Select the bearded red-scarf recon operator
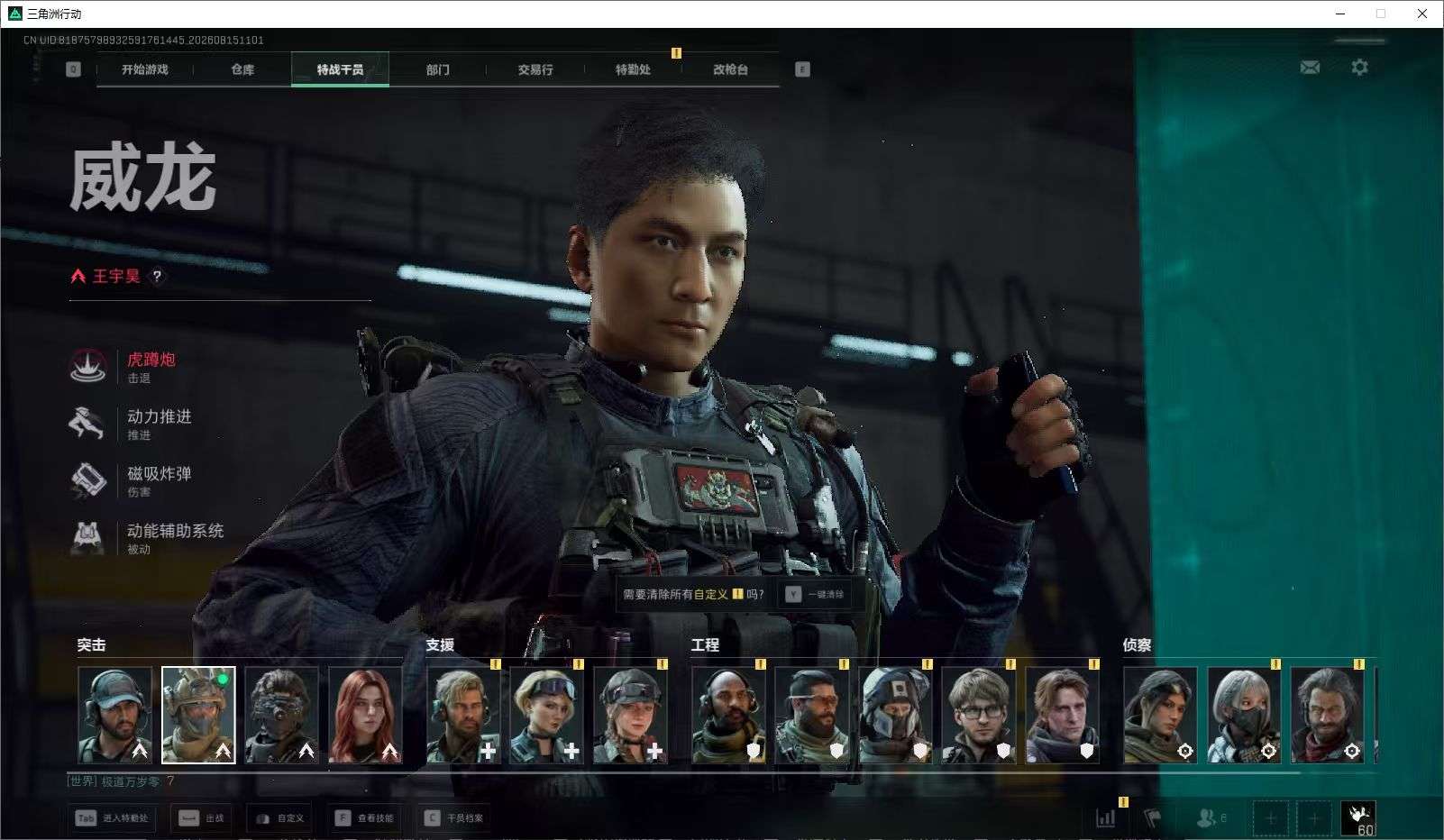Screen dimensions: 1444x840 click(x=1327, y=715)
